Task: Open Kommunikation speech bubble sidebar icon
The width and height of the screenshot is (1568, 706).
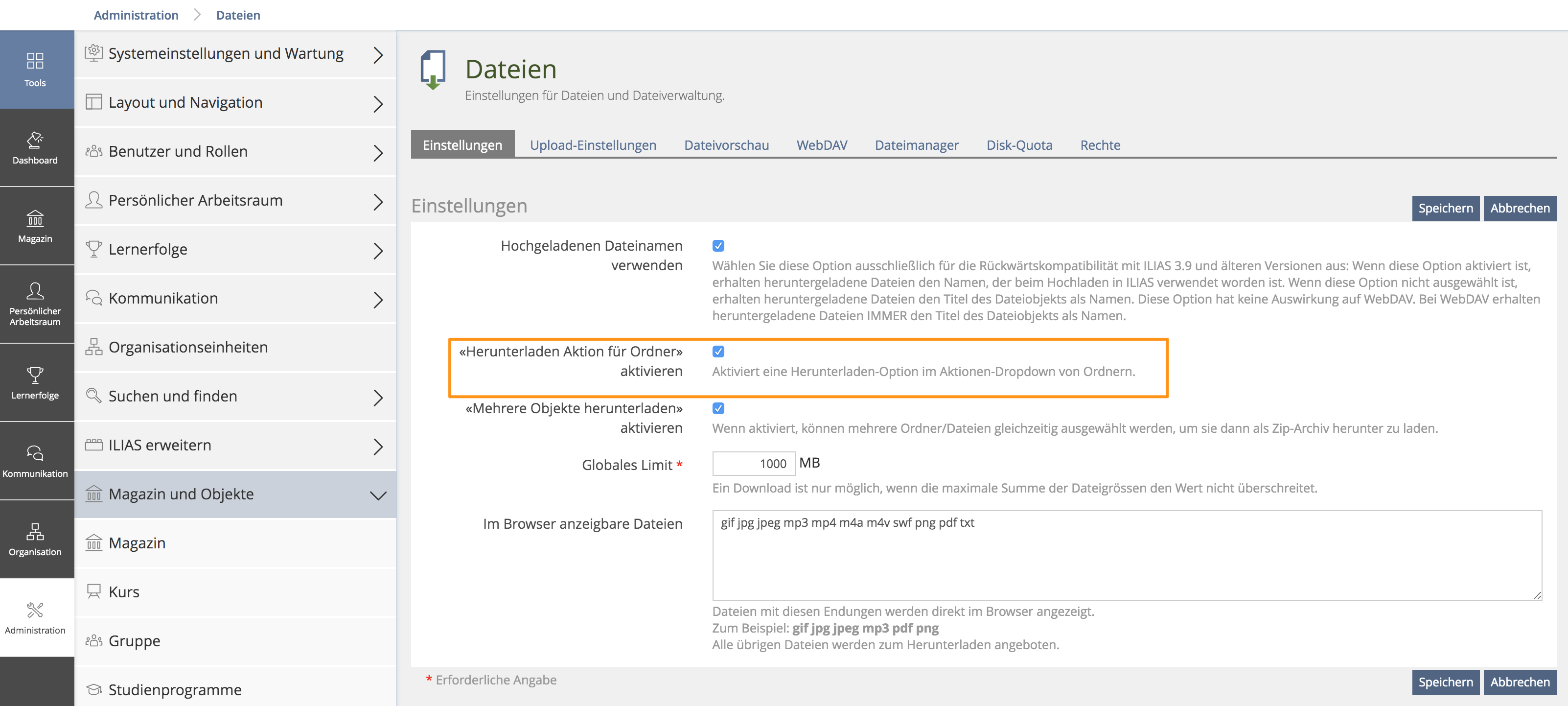Action: [x=35, y=461]
